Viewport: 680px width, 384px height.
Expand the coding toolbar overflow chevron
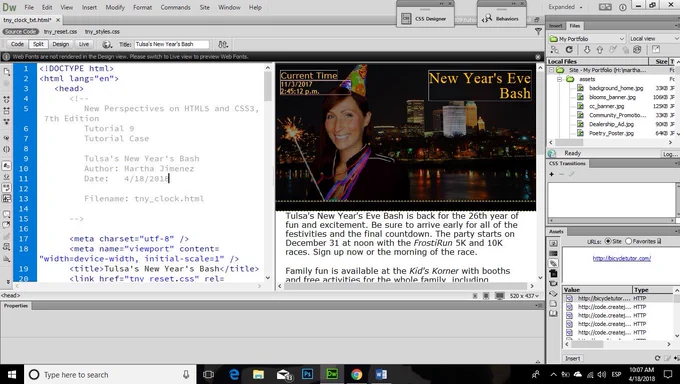tap(8, 282)
